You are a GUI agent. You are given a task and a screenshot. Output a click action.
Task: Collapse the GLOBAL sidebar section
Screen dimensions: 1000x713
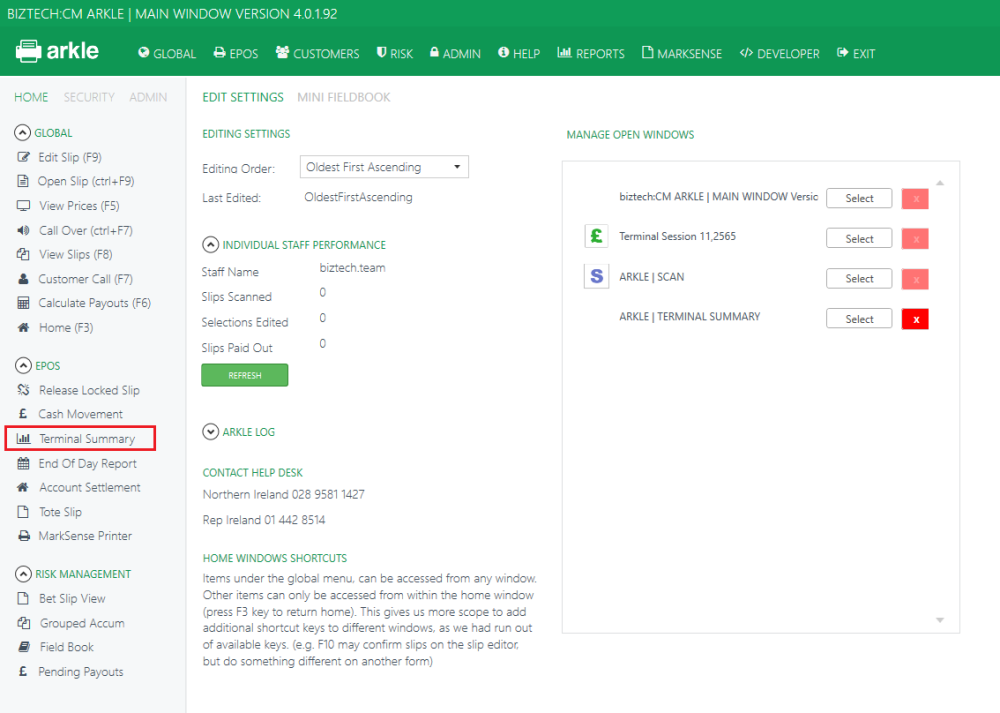(21, 132)
